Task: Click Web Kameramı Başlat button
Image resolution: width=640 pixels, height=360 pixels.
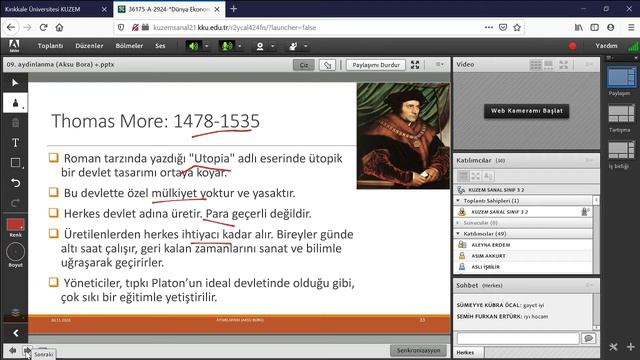Action: pos(527,111)
